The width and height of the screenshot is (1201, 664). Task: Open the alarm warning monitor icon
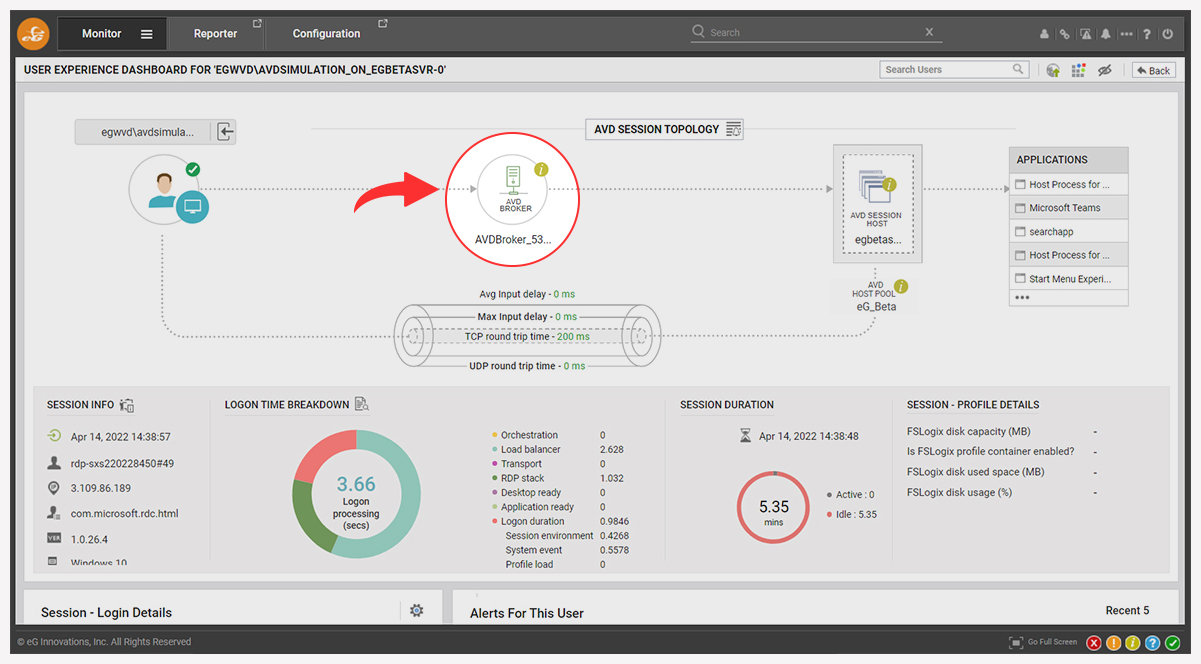(1086, 34)
